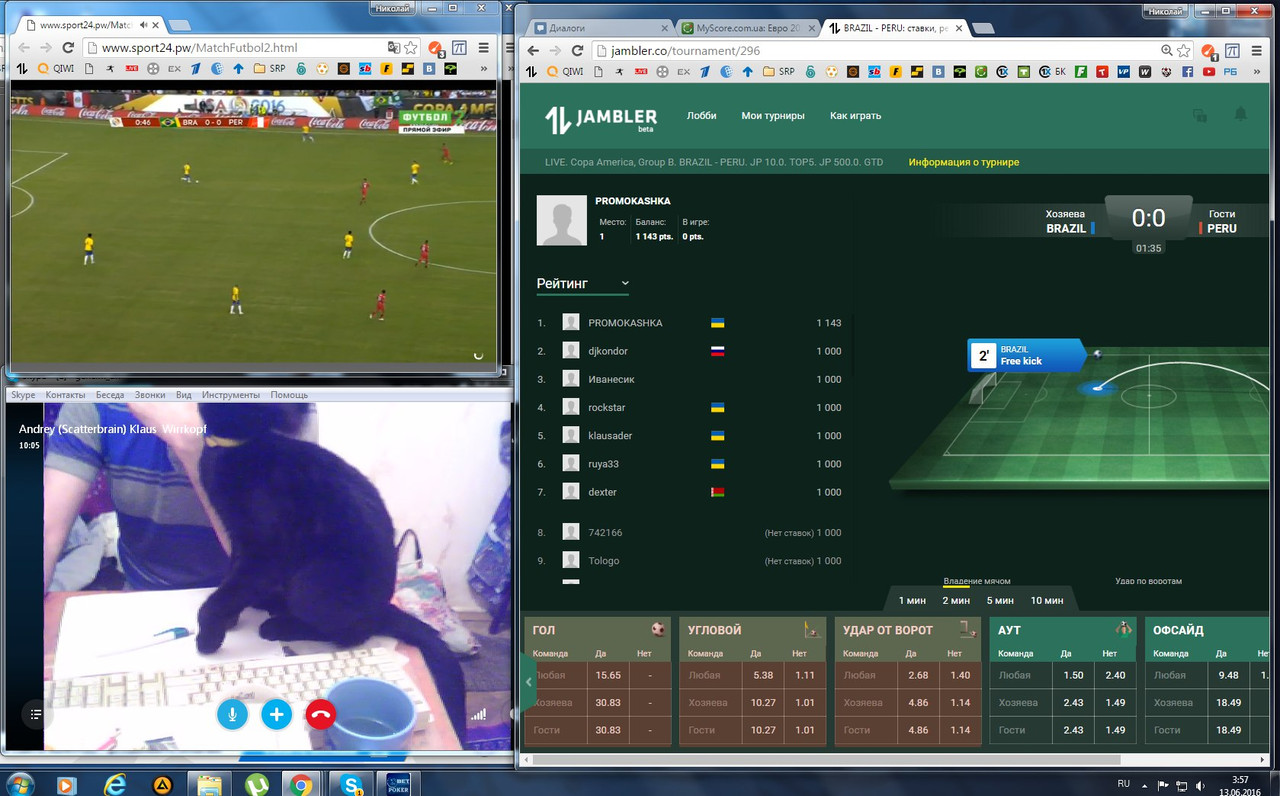Bet 2.43 on АУТ Хозяева Да
The width and height of the screenshot is (1280, 796).
click(1074, 702)
